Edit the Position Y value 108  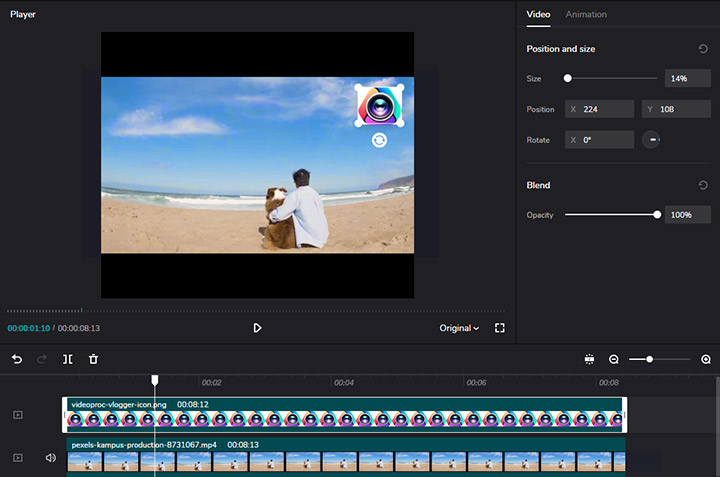pos(676,109)
